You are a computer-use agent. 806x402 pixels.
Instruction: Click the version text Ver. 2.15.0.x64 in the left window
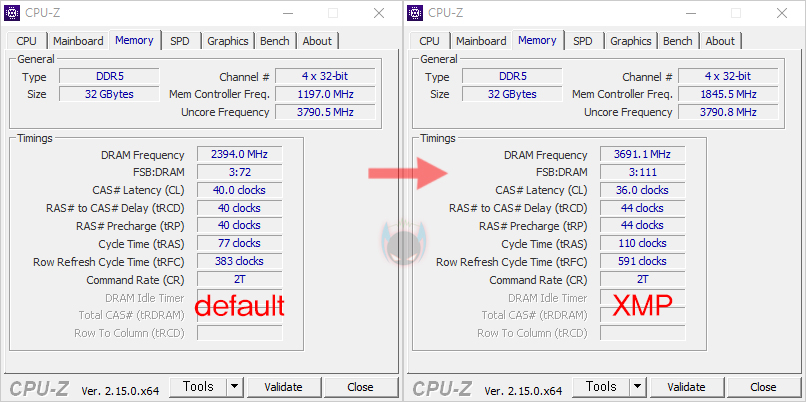coord(120,391)
